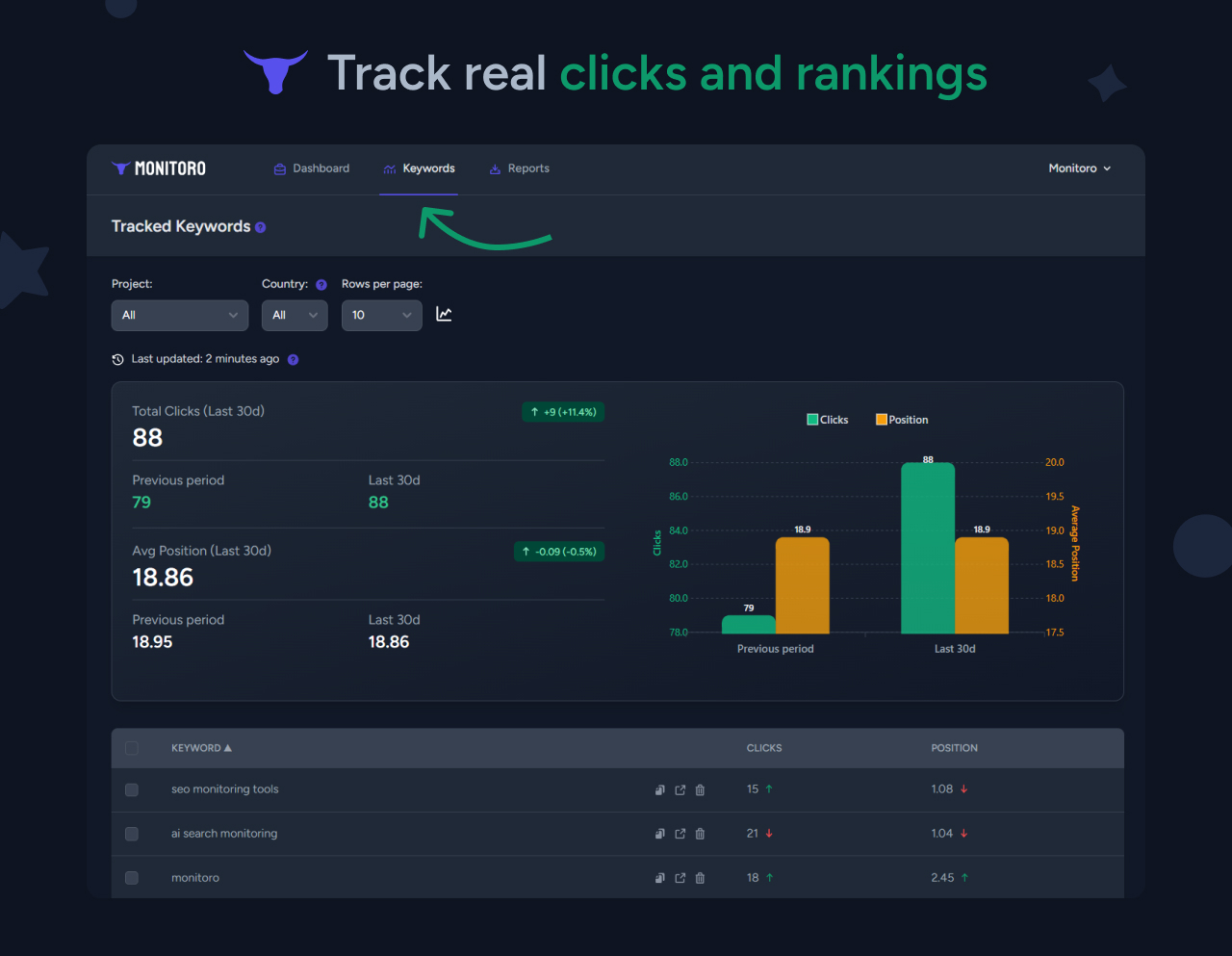Toggle the Clicks legend in the chart
The image size is (1232, 956).
(x=827, y=419)
